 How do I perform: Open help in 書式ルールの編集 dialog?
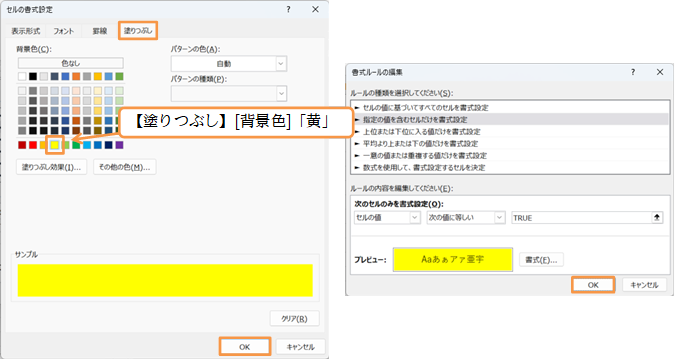click(x=633, y=72)
